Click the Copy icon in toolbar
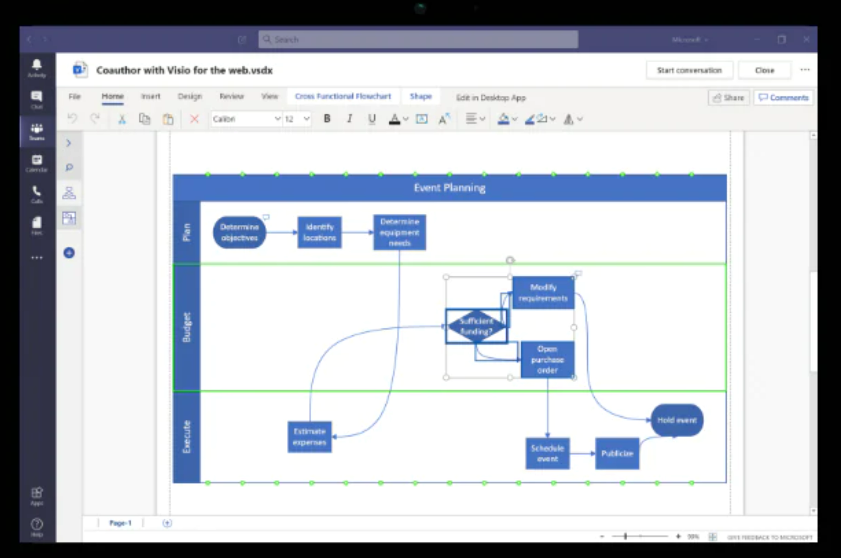Image resolution: width=841 pixels, height=558 pixels. pos(145,119)
